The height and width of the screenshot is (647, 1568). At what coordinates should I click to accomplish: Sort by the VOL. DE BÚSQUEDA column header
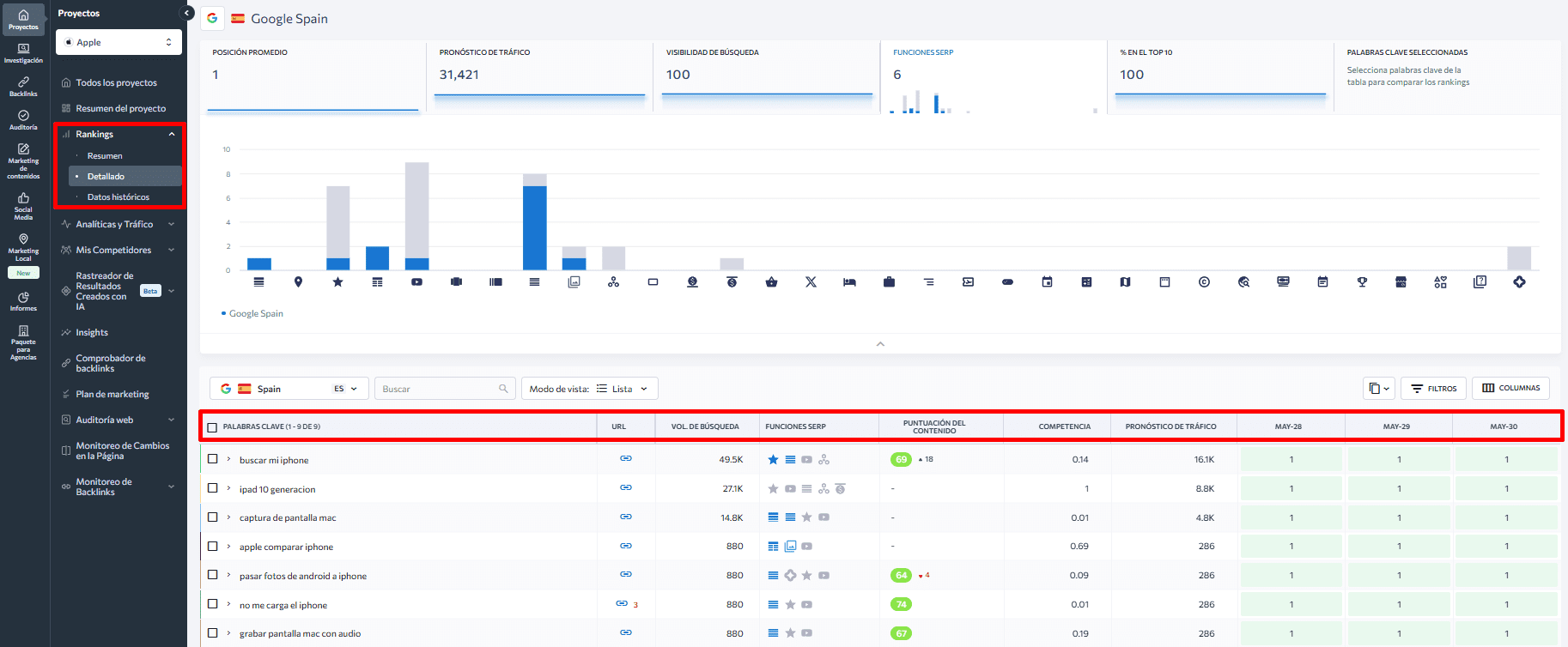(705, 426)
